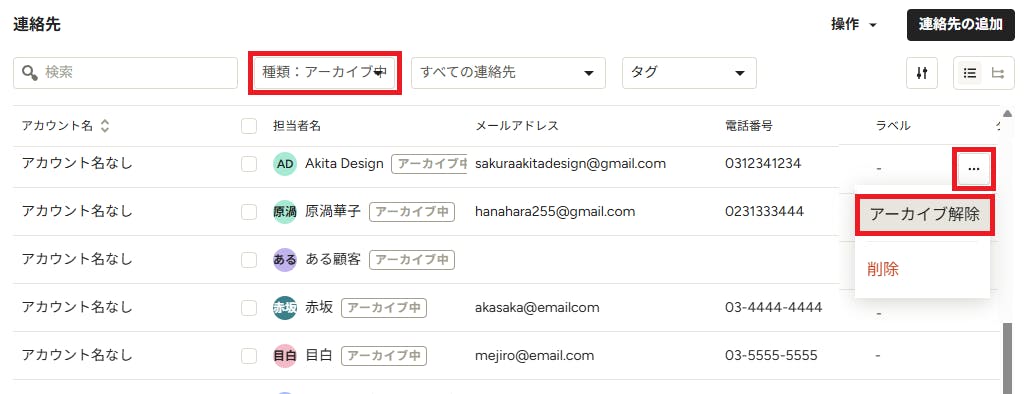Check the 原渦華子 row checkbox
This screenshot has width=1028, height=394.
248,212
